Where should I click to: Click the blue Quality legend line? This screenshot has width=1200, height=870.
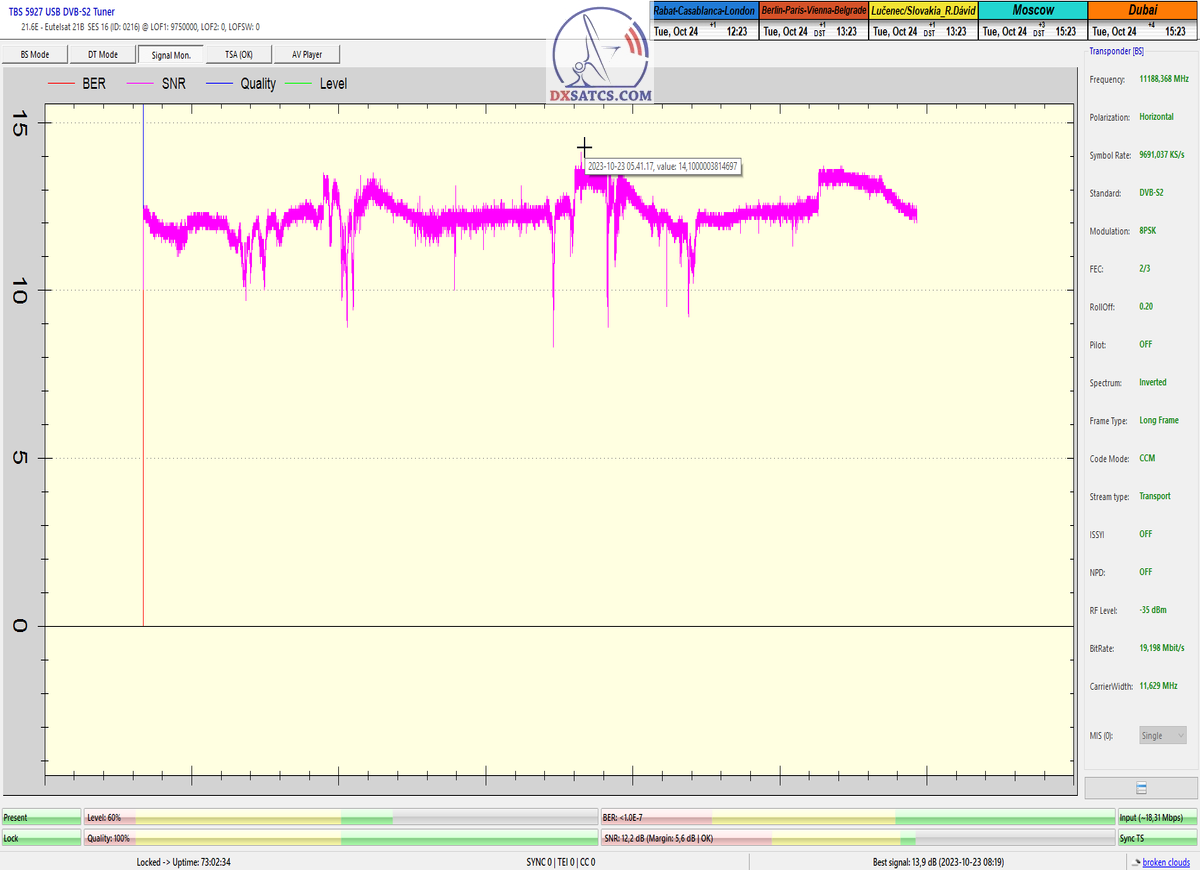coord(220,84)
